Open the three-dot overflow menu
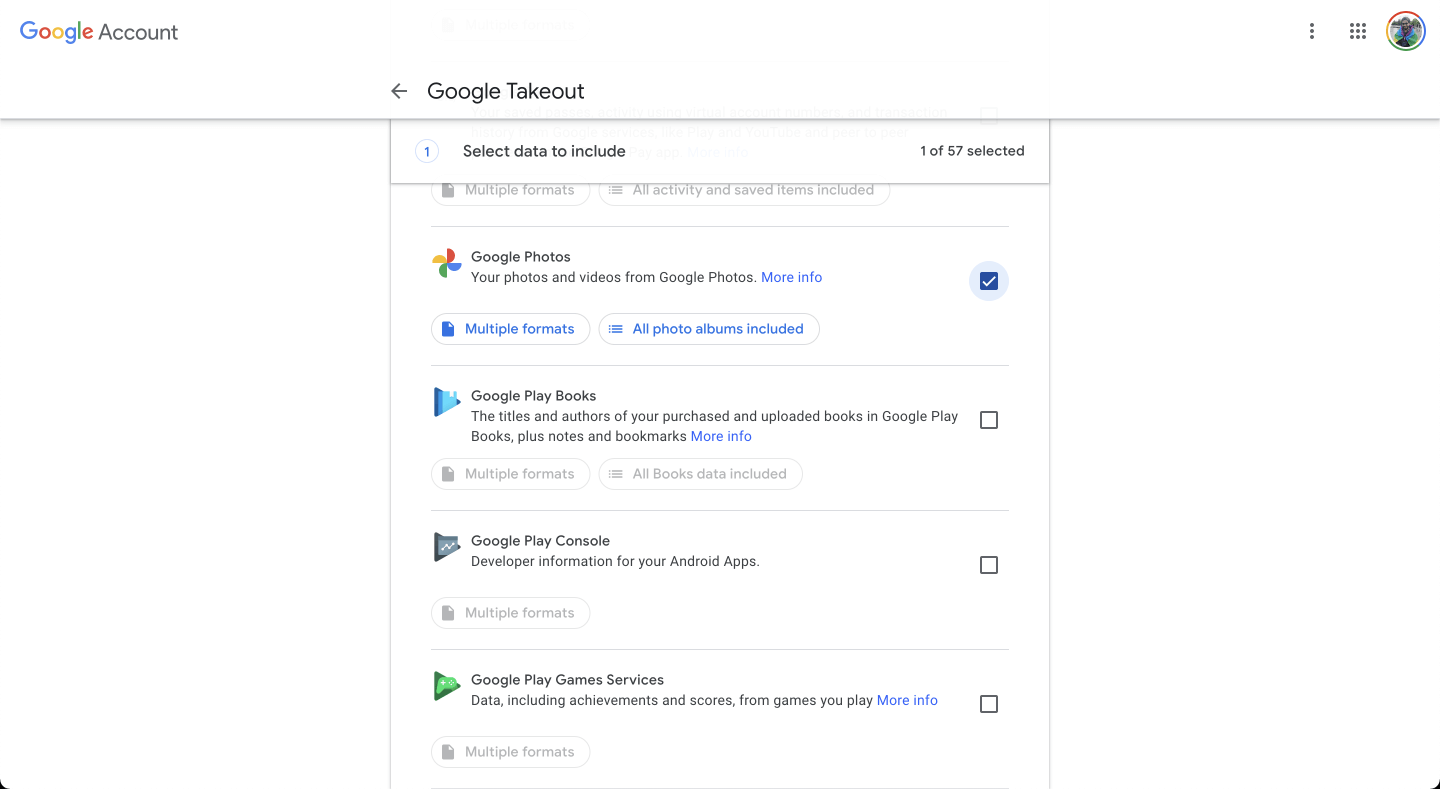Image resolution: width=1440 pixels, height=789 pixels. click(x=1311, y=31)
